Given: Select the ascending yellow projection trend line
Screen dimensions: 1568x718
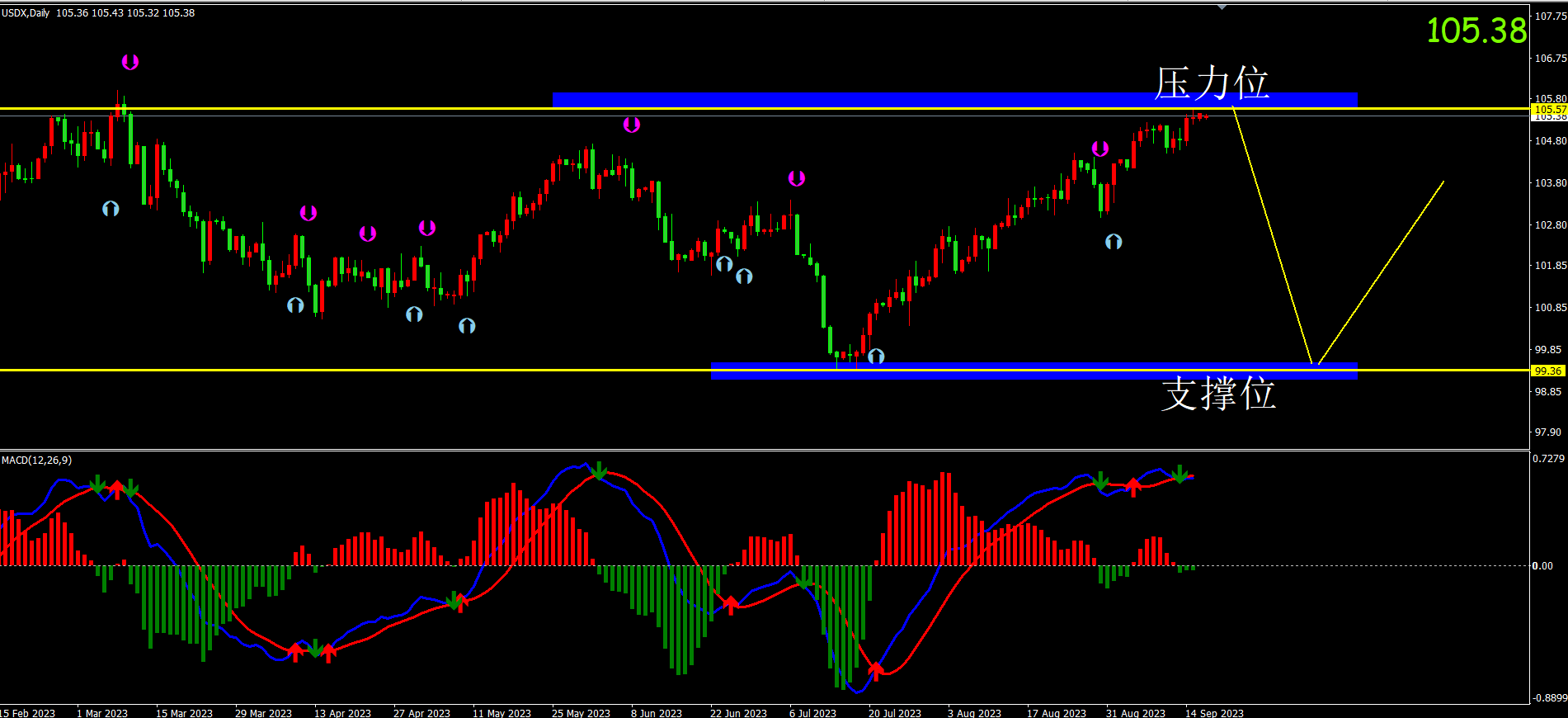Looking at the screenshot, I should [x=1381, y=272].
